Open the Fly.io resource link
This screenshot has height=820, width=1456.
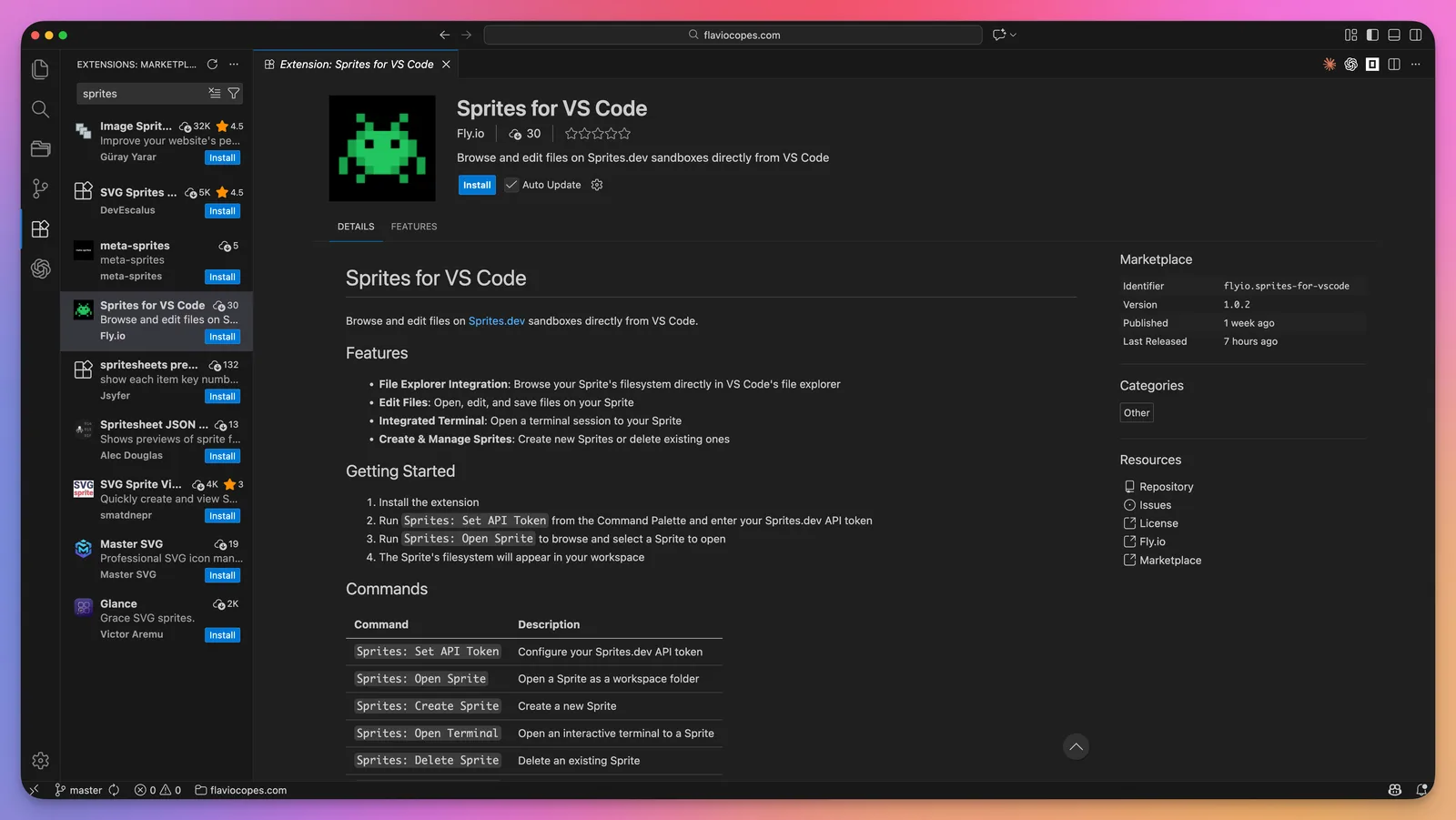(1152, 542)
